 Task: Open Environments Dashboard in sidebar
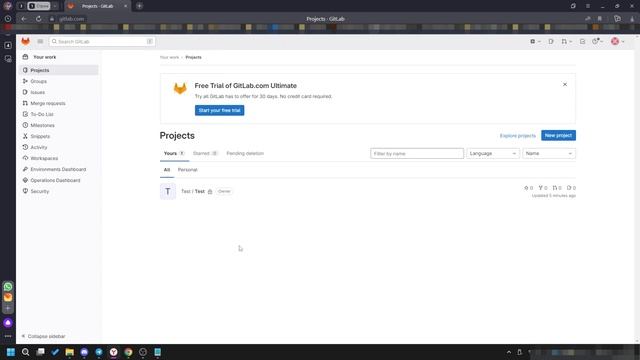click(59, 169)
